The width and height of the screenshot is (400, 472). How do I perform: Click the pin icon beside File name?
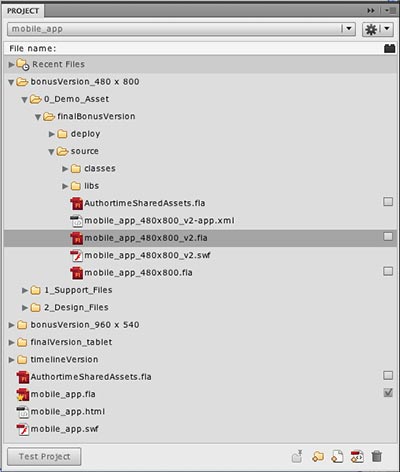(x=389, y=49)
